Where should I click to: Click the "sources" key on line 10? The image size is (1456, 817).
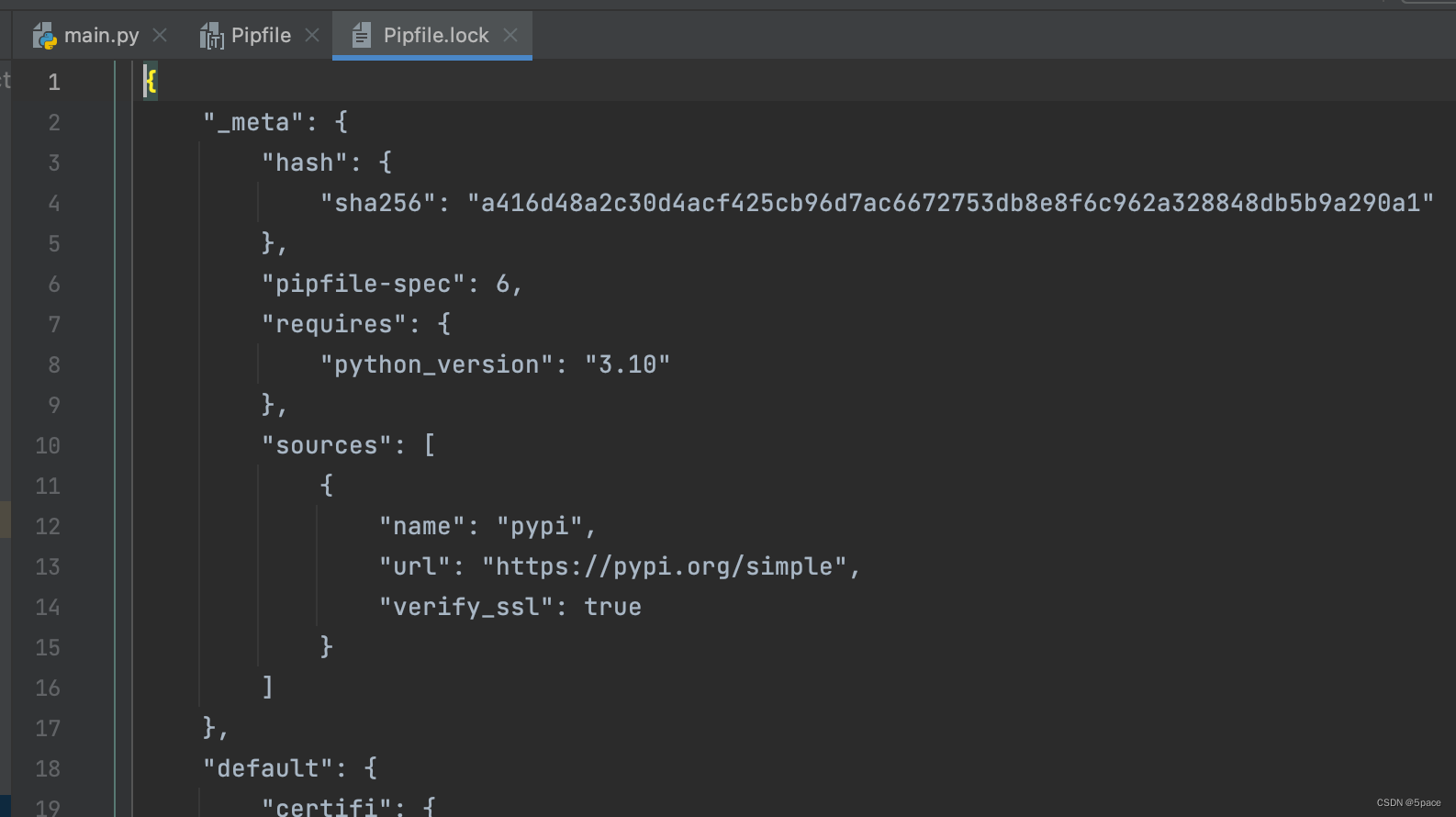(x=327, y=445)
